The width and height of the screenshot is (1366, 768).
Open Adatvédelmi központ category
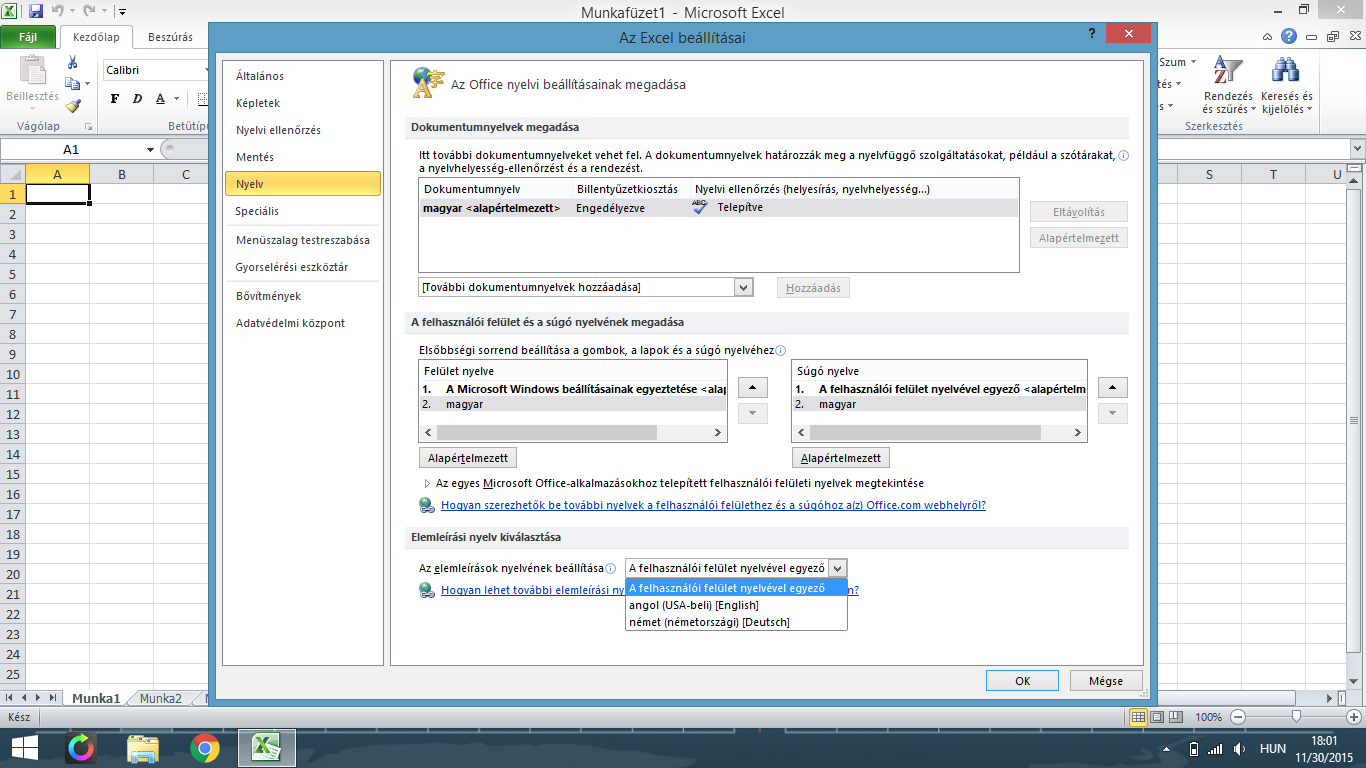(303, 323)
